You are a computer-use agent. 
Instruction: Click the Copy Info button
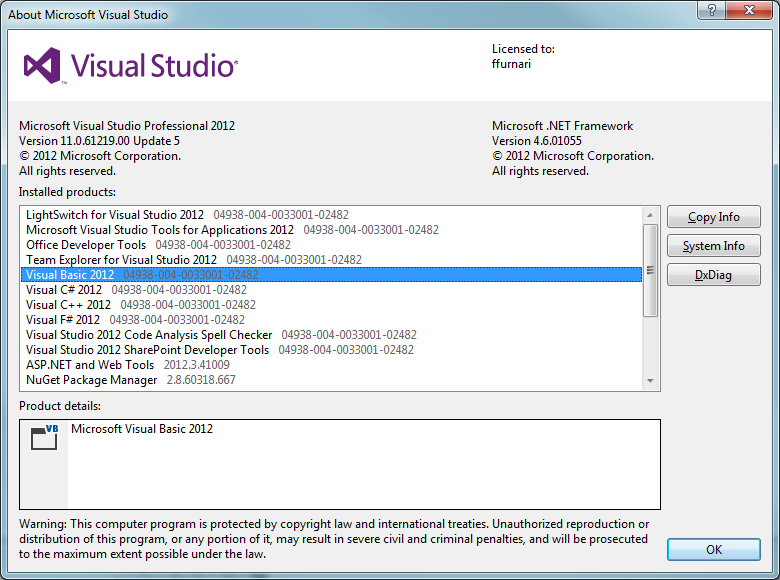pos(713,217)
